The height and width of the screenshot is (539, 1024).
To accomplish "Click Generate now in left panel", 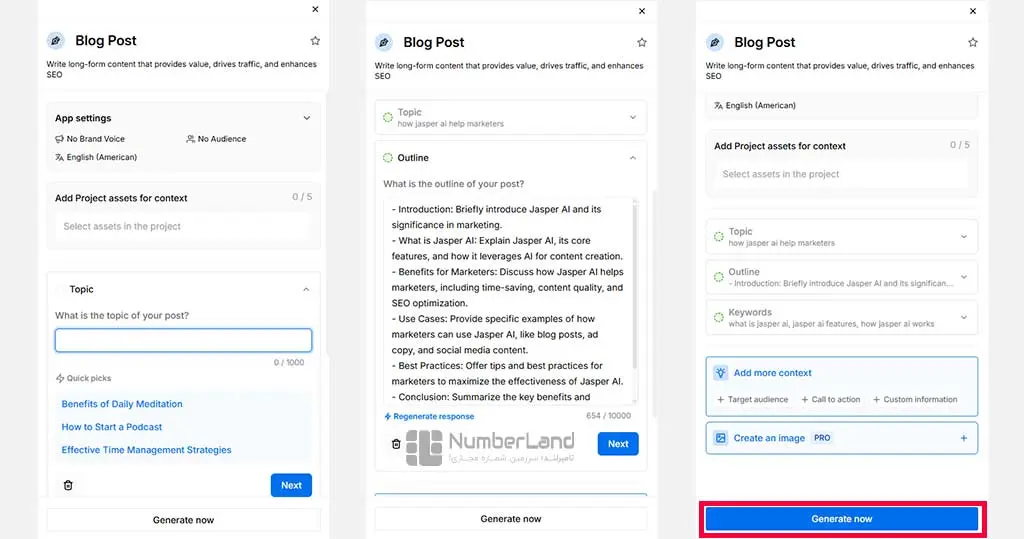I will pyautogui.click(x=184, y=520).
